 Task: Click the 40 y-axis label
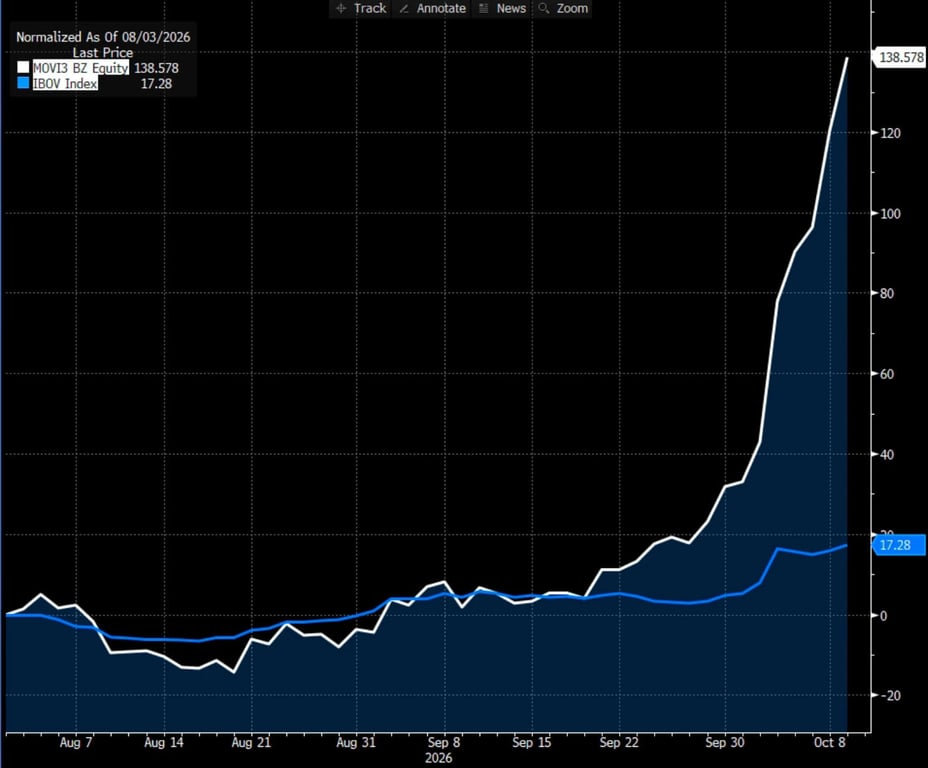click(x=887, y=454)
